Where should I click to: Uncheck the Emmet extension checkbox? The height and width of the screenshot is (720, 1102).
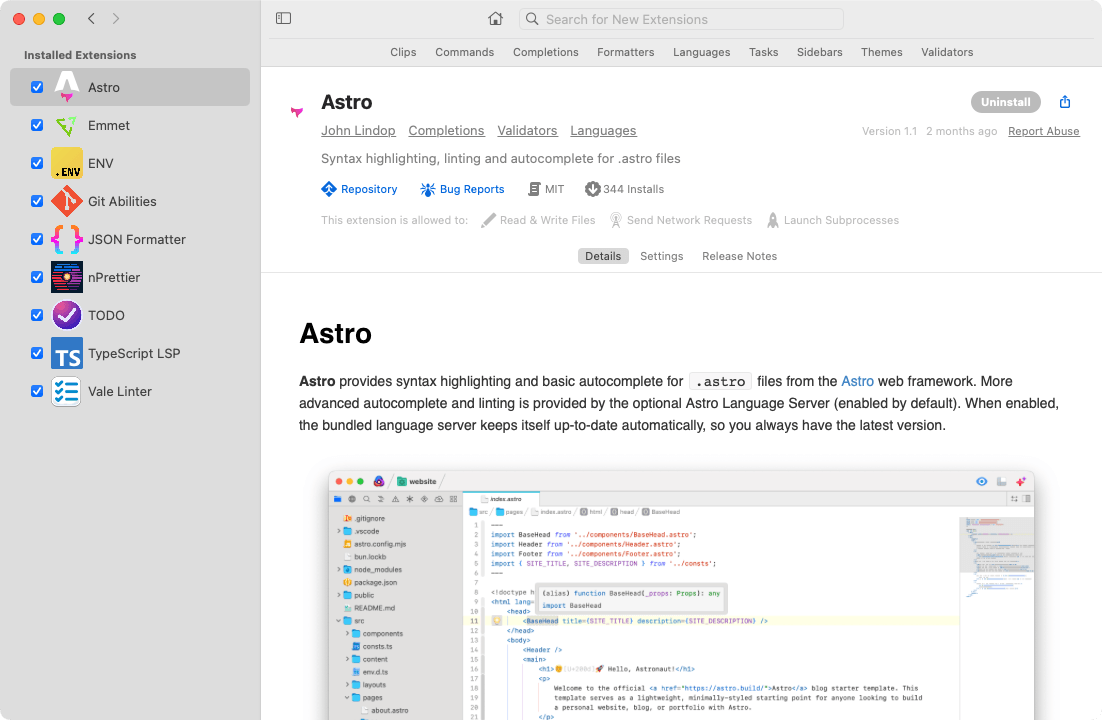point(37,125)
